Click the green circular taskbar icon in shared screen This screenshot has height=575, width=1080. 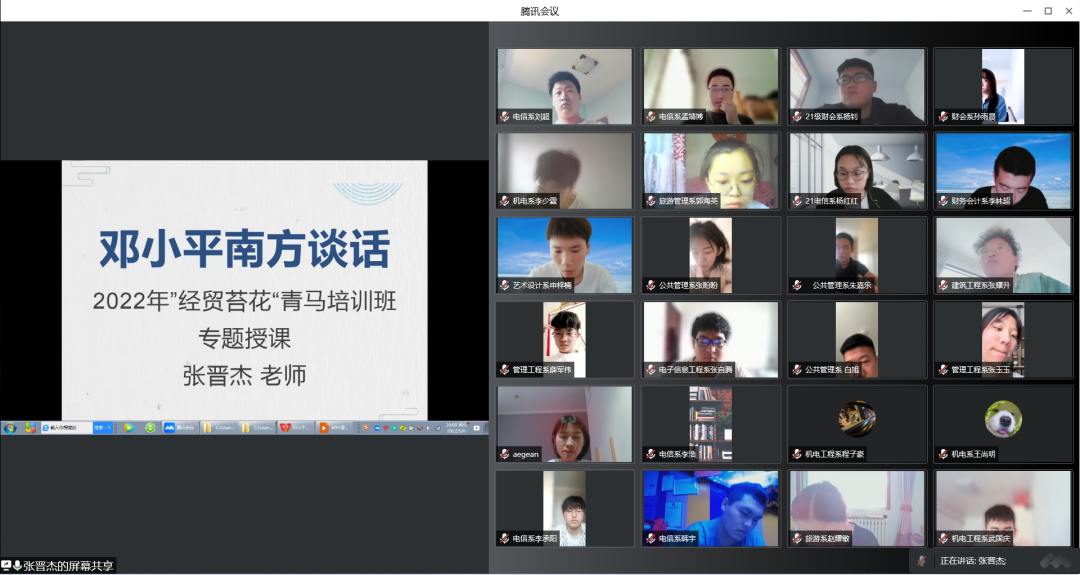150,428
